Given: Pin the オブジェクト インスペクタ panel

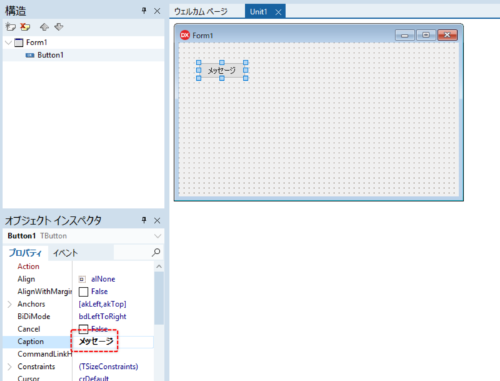Looking at the screenshot, I should click(x=144, y=220).
